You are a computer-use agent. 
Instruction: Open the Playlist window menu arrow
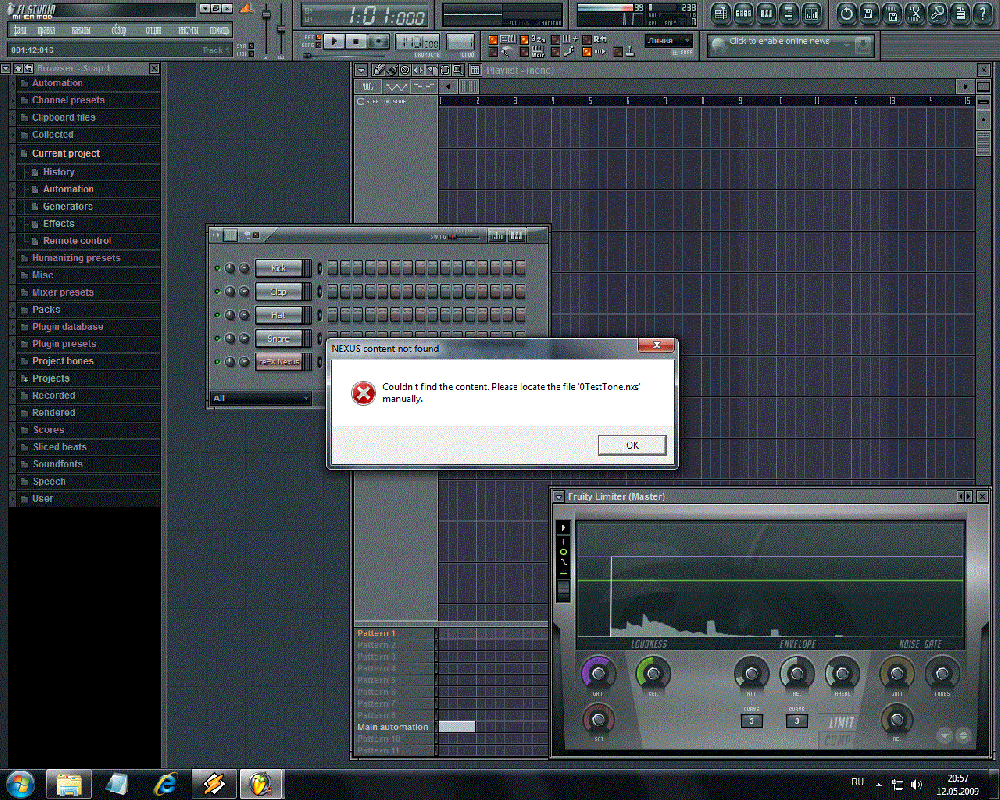tap(361, 70)
